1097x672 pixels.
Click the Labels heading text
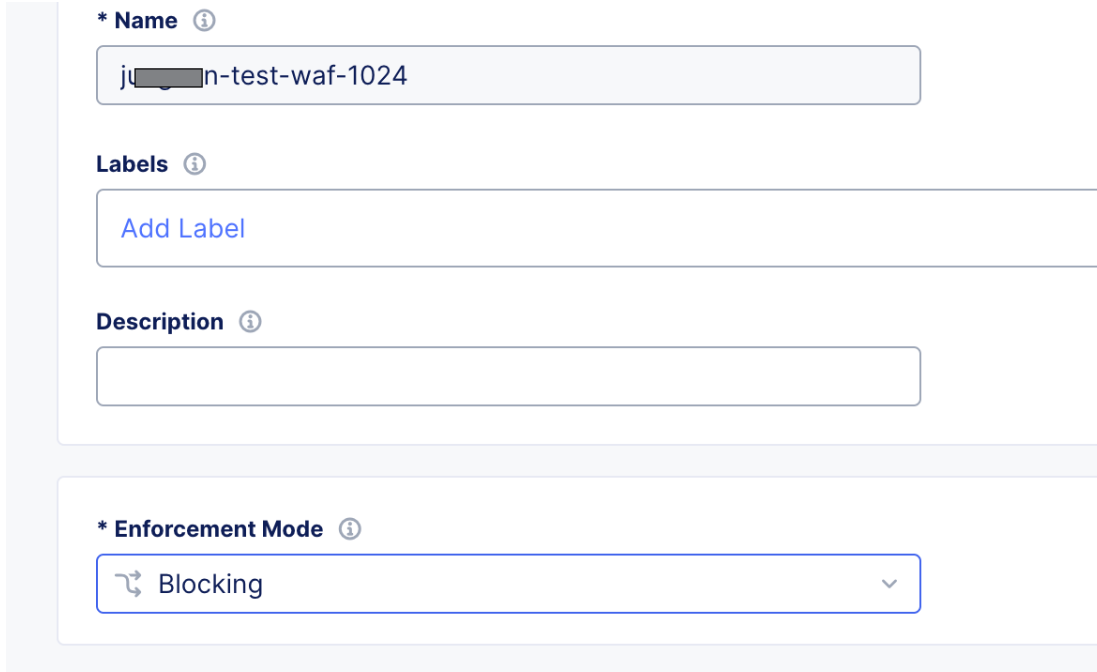(x=131, y=164)
